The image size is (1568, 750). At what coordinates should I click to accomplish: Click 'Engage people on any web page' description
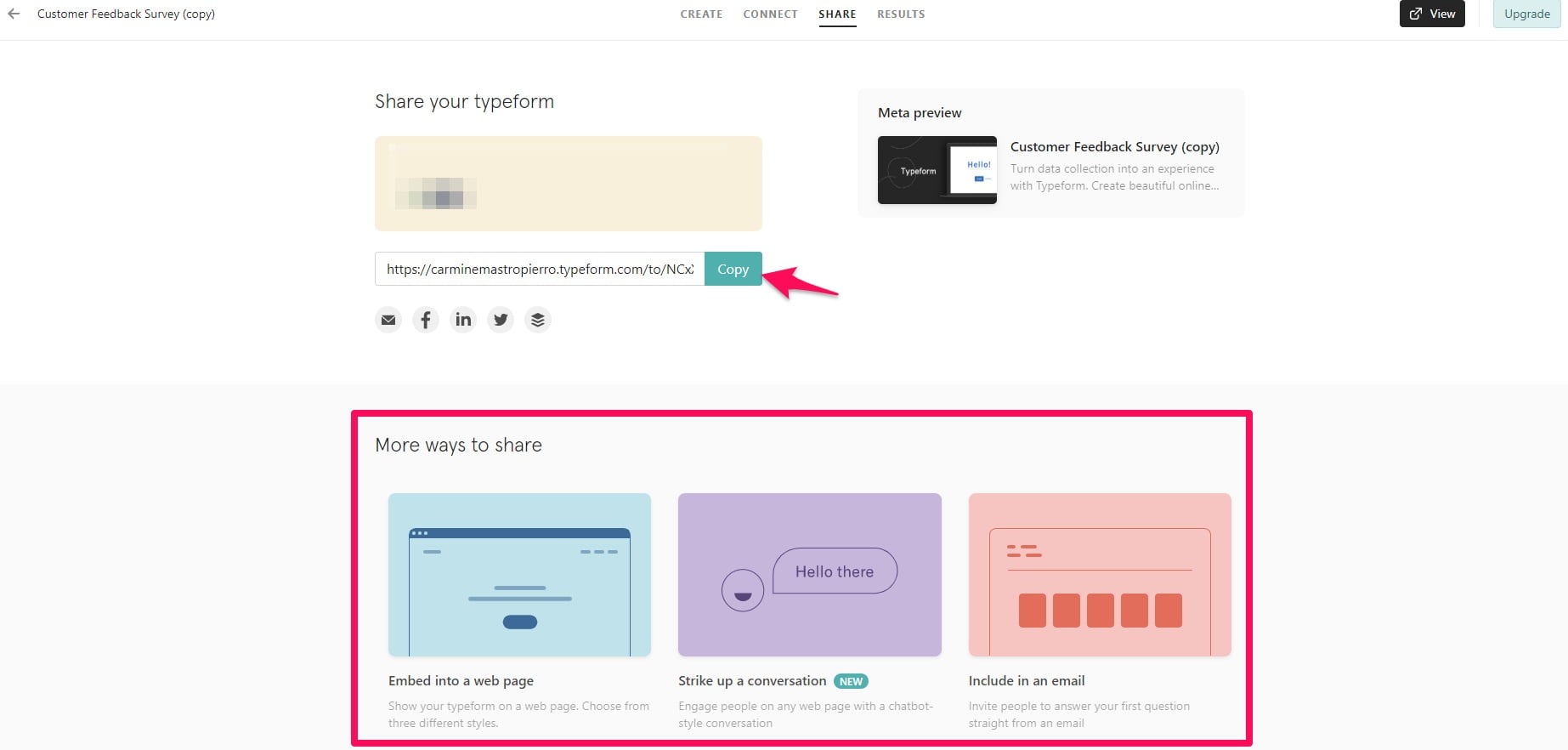click(x=806, y=714)
